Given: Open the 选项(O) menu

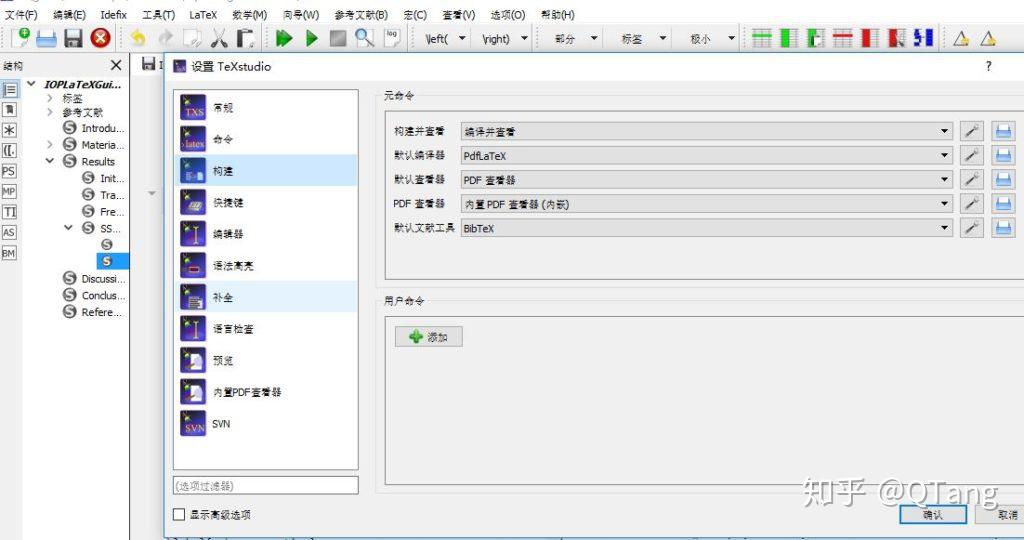Looking at the screenshot, I should click(507, 14).
